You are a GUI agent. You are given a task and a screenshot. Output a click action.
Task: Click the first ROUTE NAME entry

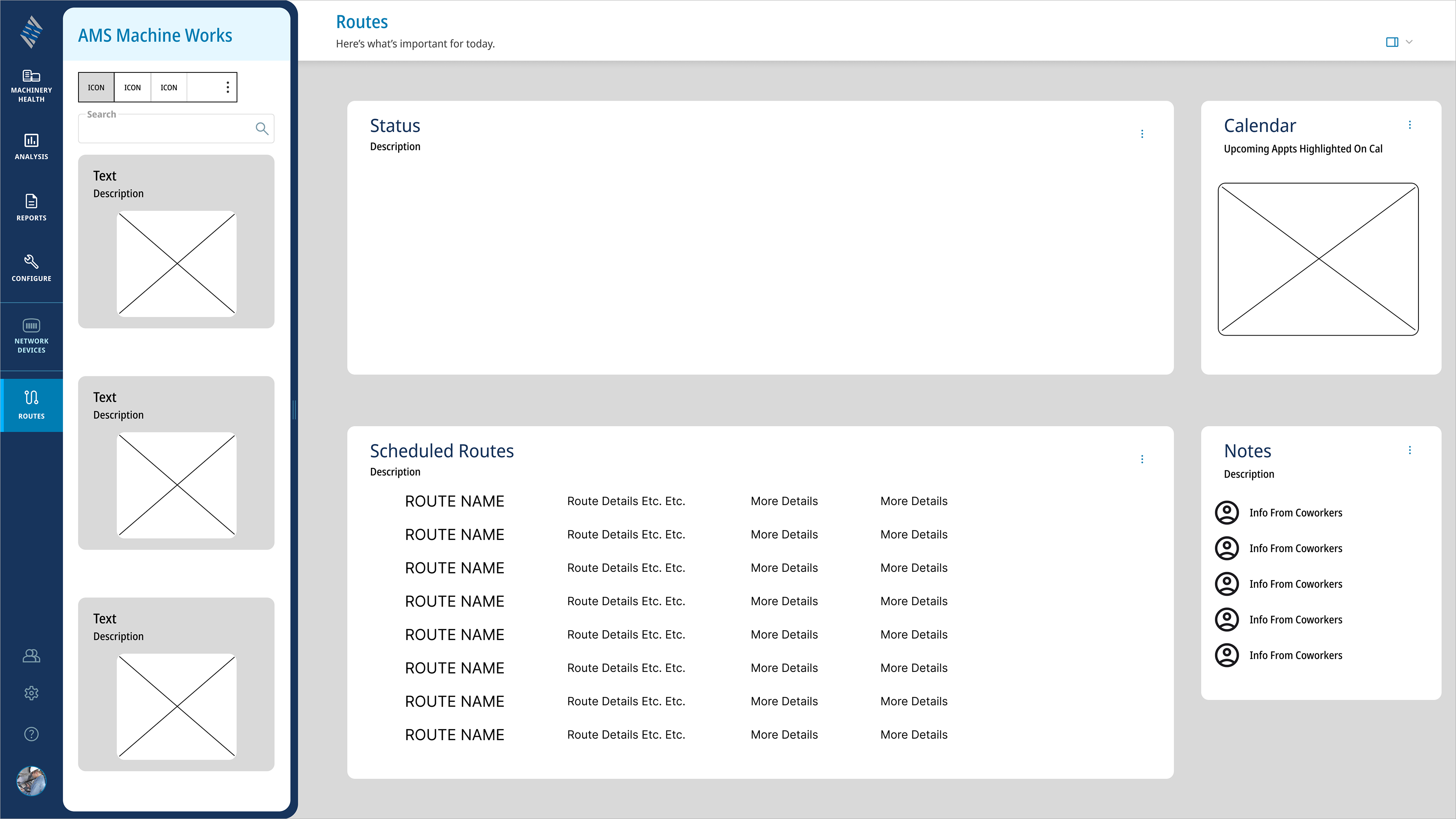[455, 501]
